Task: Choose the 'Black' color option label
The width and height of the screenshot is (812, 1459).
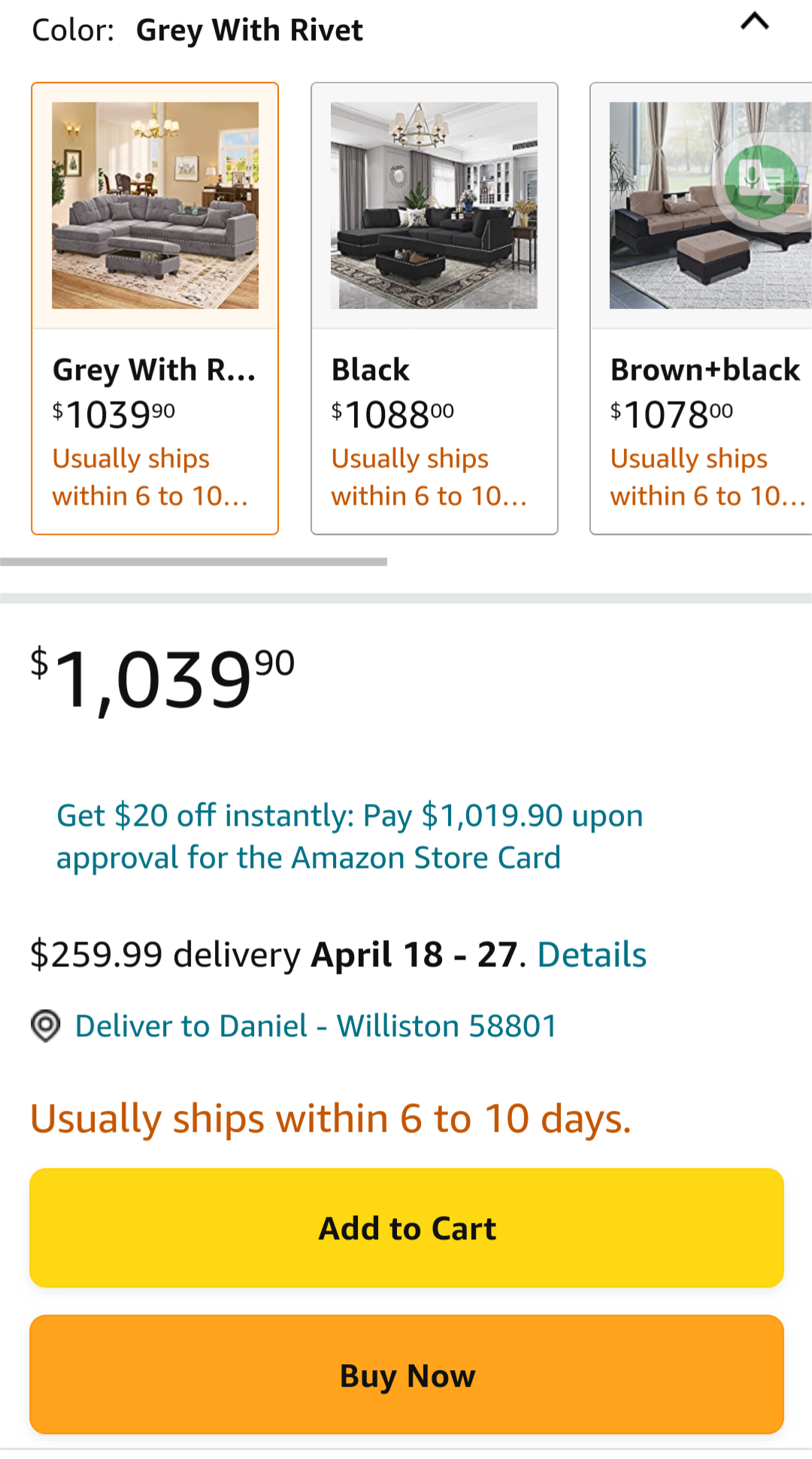Action: [x=371, y=370]
